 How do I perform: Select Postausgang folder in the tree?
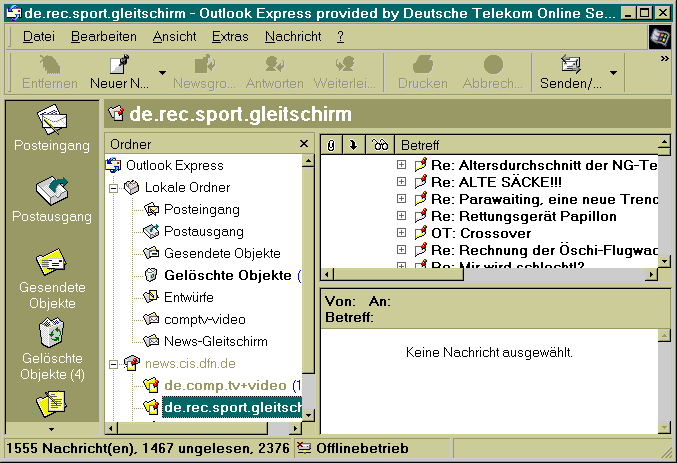pos(204,232)
